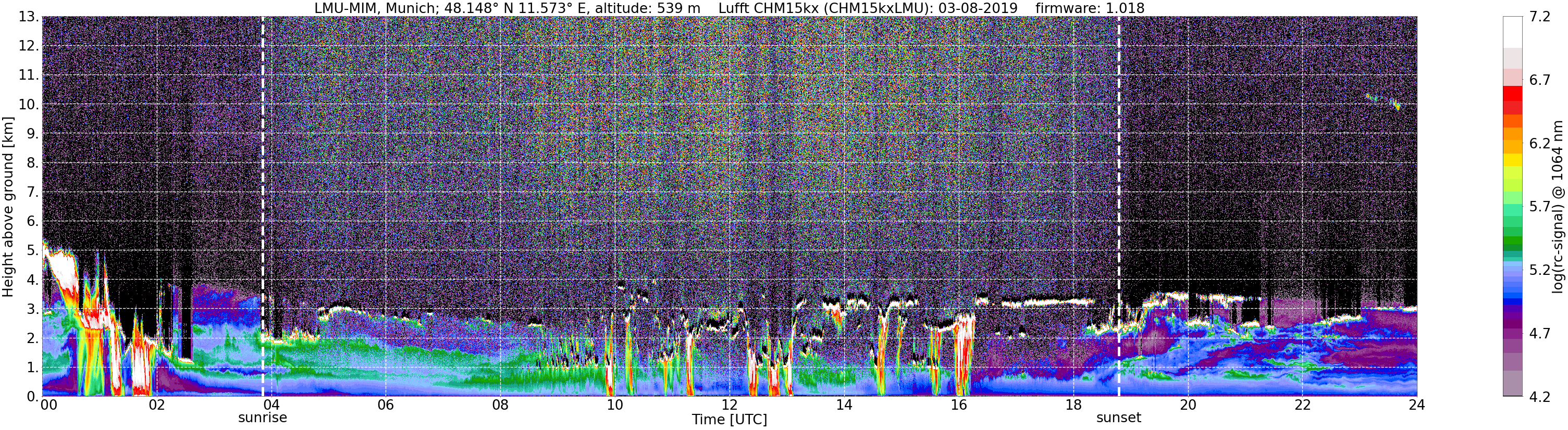This screenshot has height=430, width=1568.
Task: Click the y-axis tick label '6.'
Action: click(x=33, y=221)
